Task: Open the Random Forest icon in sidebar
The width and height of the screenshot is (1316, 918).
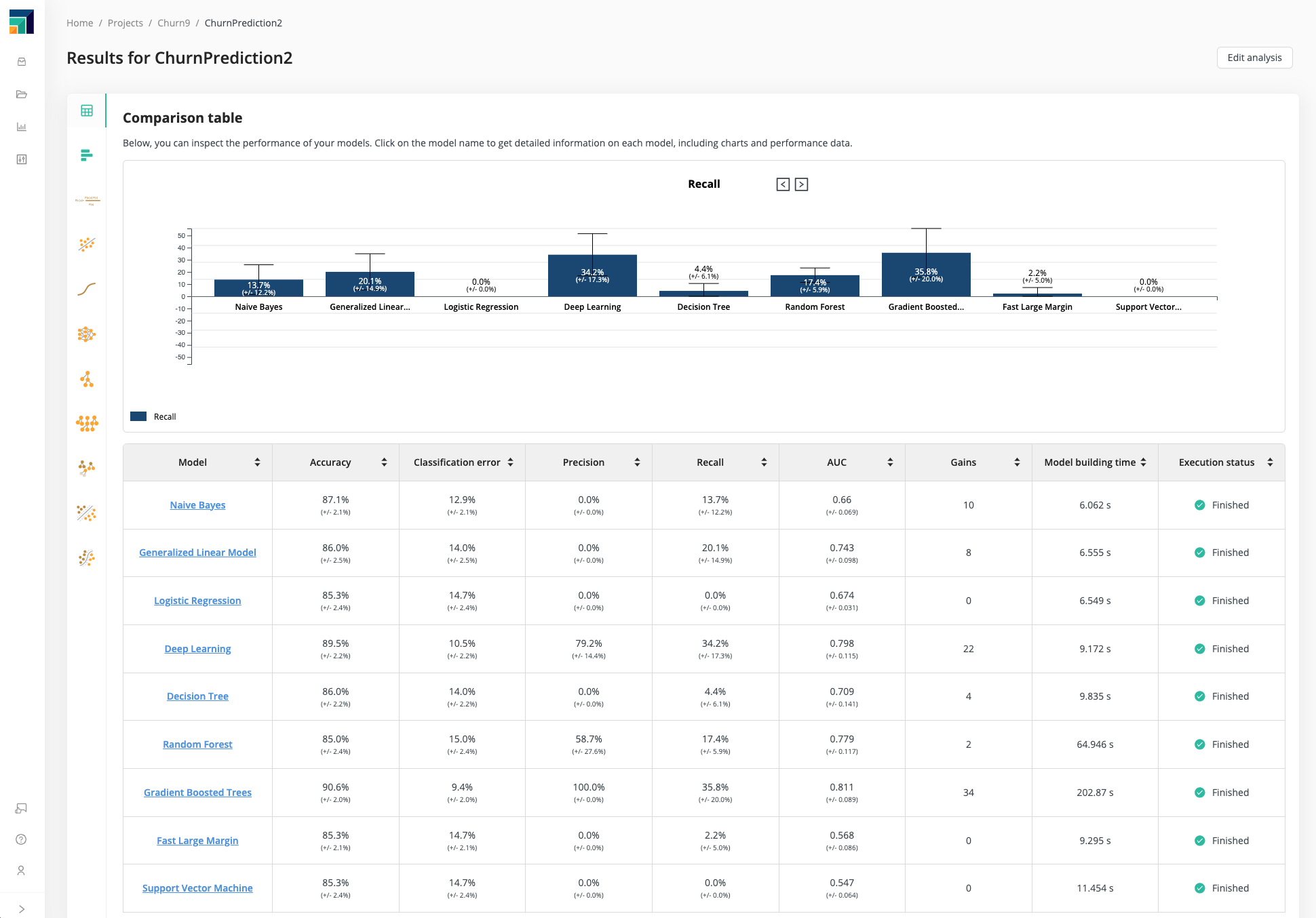Action: [87, 424]
